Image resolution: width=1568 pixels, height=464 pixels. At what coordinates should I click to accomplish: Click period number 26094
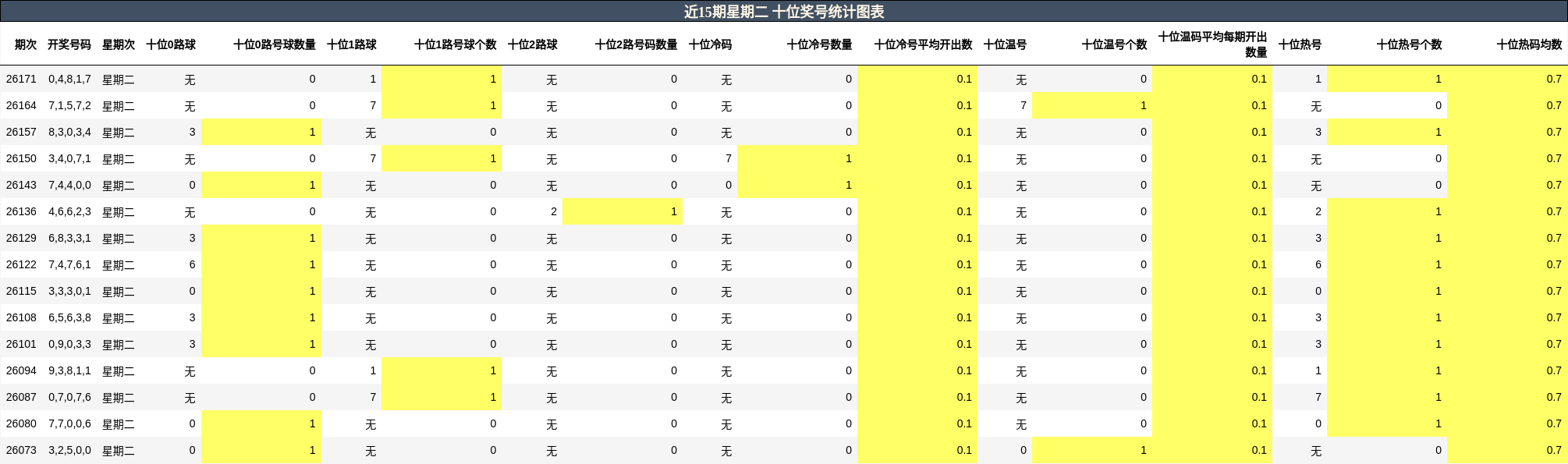[21, 370]
